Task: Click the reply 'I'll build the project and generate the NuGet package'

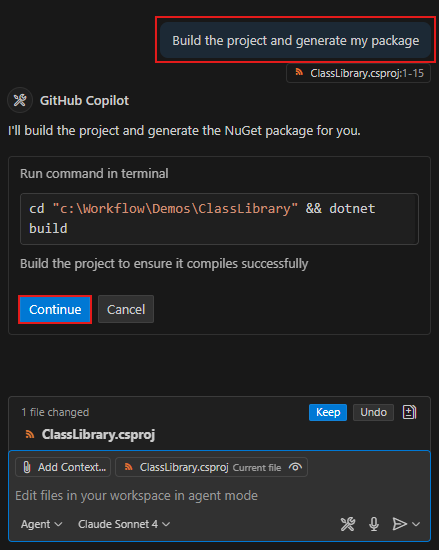Action: click(x=184, y=130)
